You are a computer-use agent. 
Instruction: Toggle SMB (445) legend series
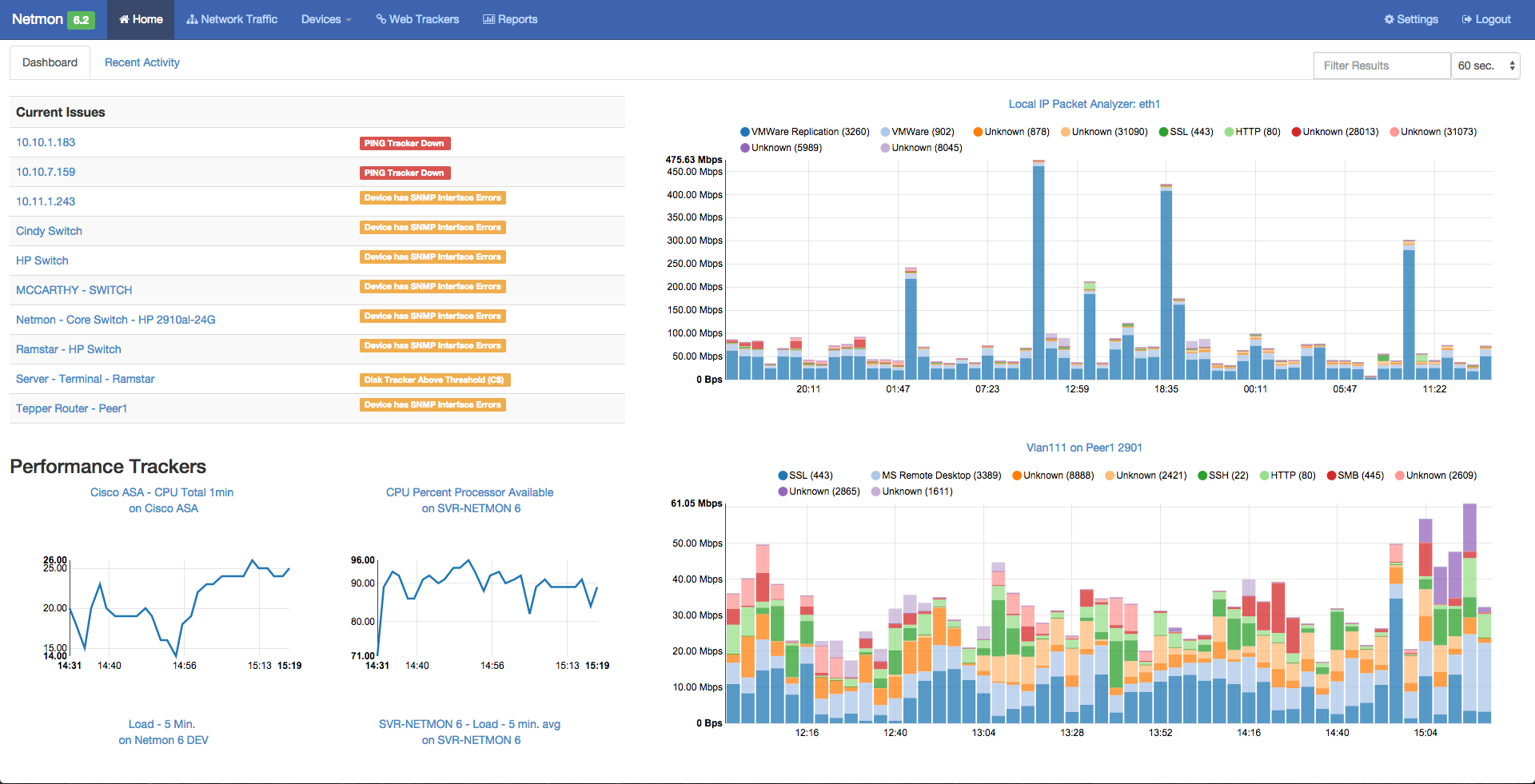tap(1356, 476)
